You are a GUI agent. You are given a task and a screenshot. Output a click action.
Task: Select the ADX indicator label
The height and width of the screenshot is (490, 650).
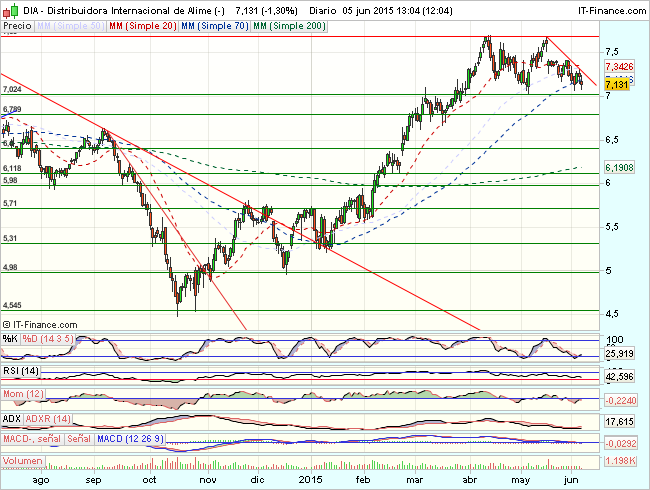(x=12, y=418)
